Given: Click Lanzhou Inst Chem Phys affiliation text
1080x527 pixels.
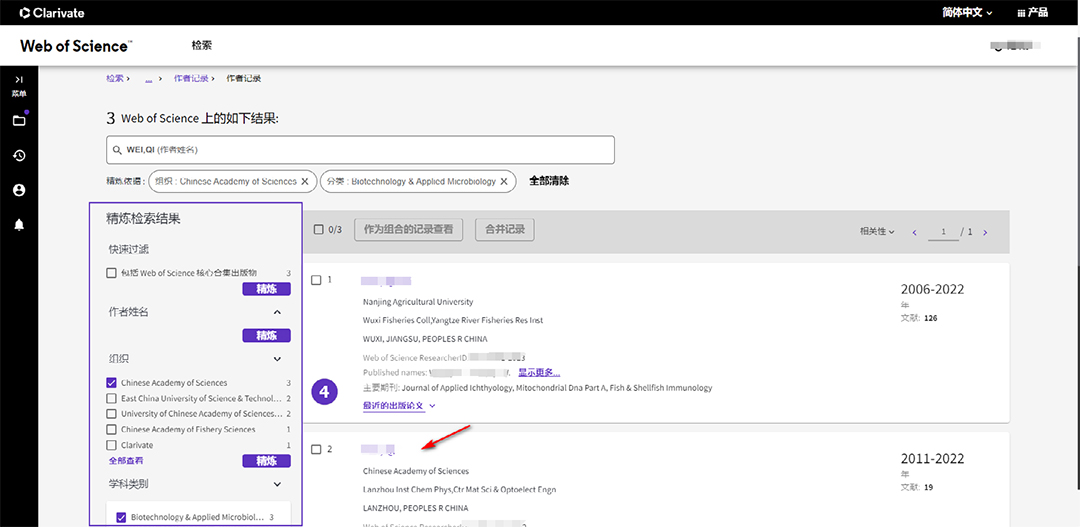Looking at the screenshot, I should (x=459, y=490).
